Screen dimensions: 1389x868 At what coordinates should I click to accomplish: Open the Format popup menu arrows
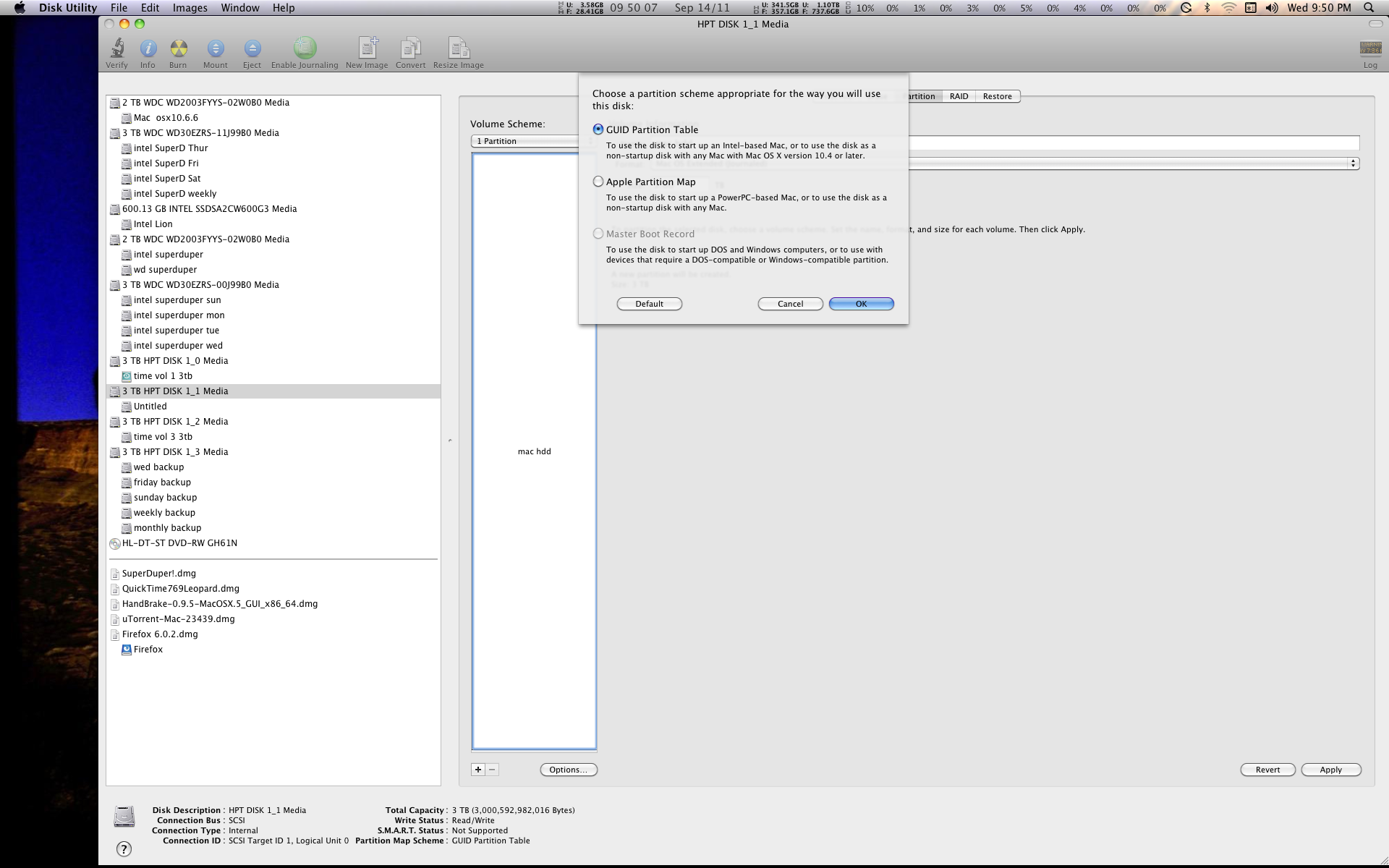click(1353, 163)
